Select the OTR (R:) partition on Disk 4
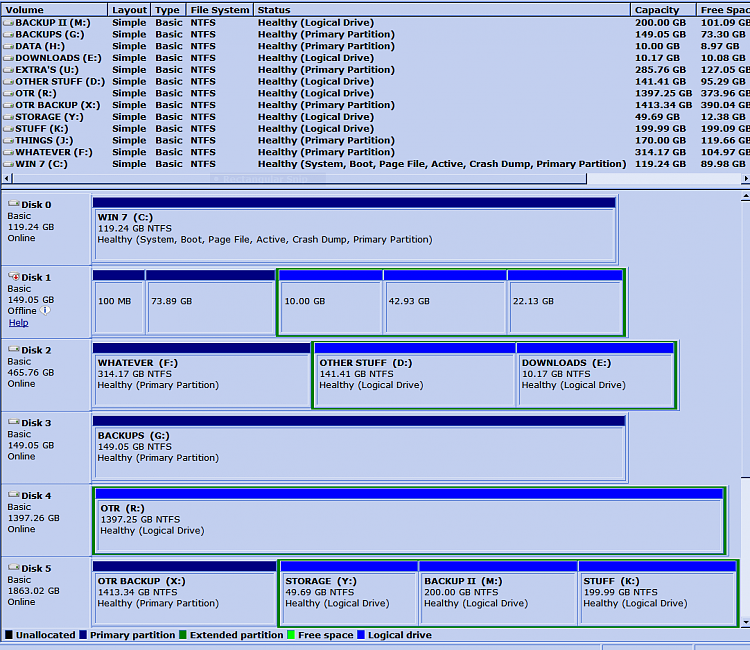The height and width of the screenshot is (650, 750). click(x=409, y=520)
